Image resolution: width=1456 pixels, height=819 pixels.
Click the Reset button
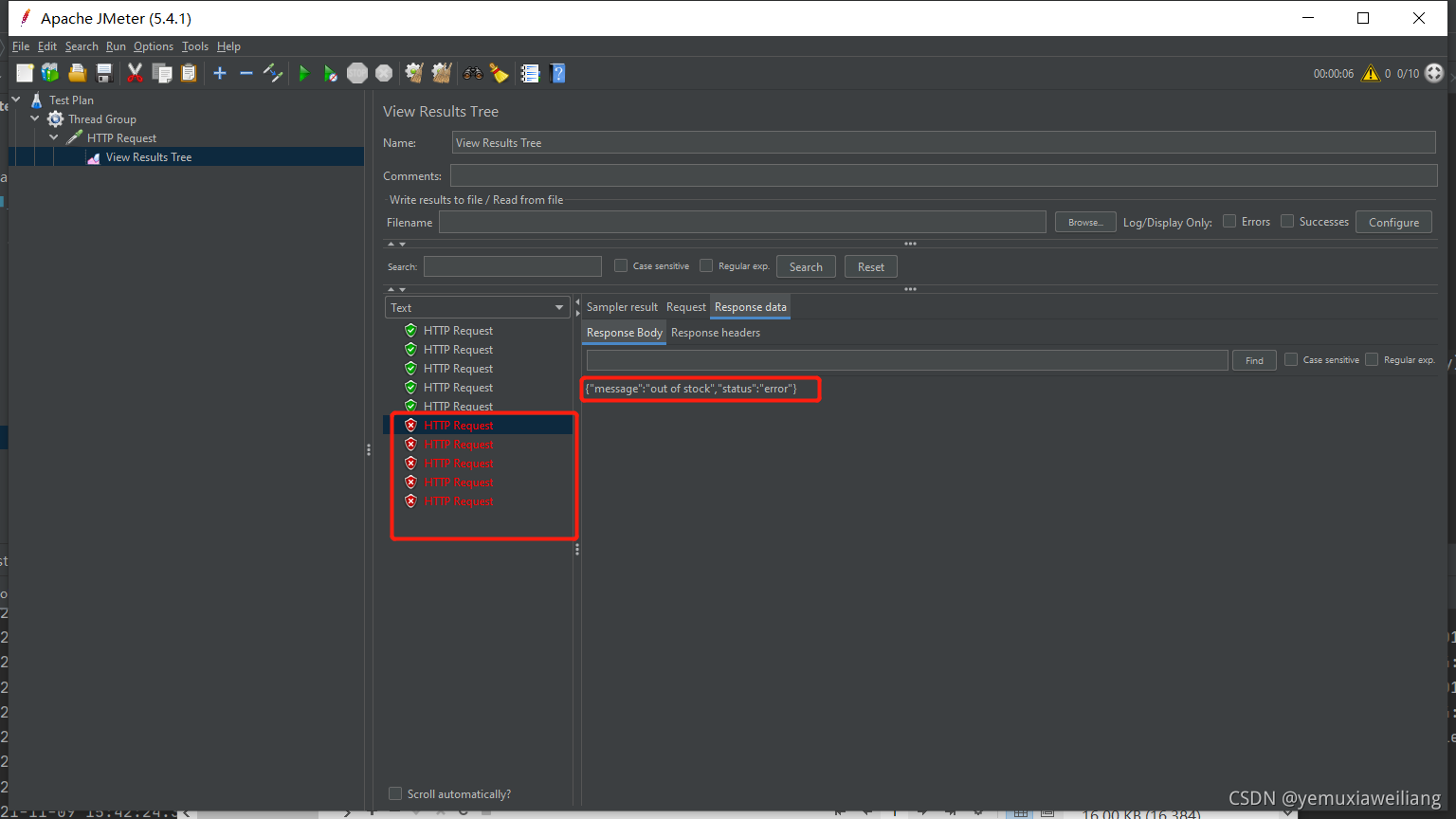pyautogui.click(x=871, y=266)
